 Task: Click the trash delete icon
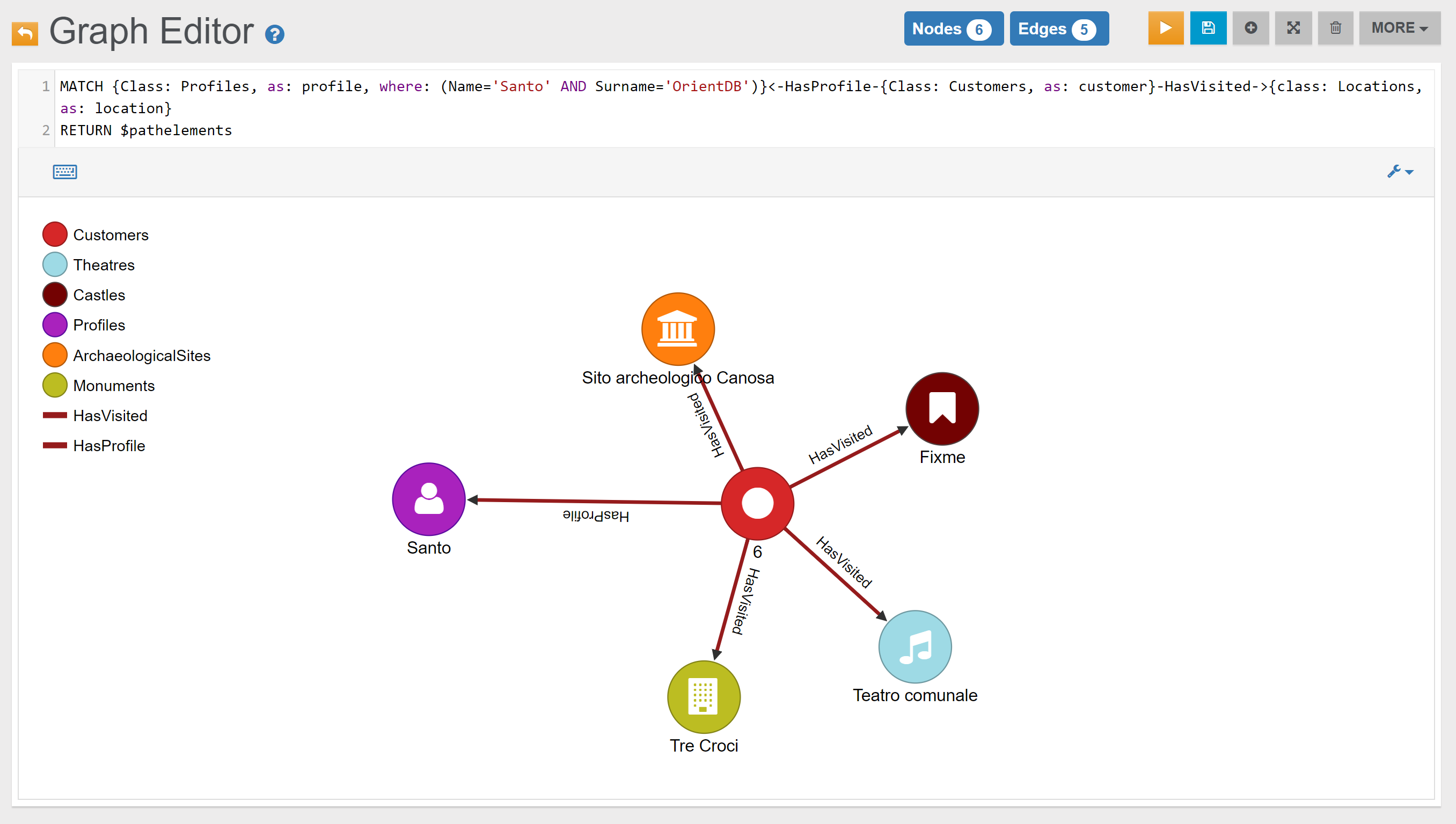[x=1335, y=28]
